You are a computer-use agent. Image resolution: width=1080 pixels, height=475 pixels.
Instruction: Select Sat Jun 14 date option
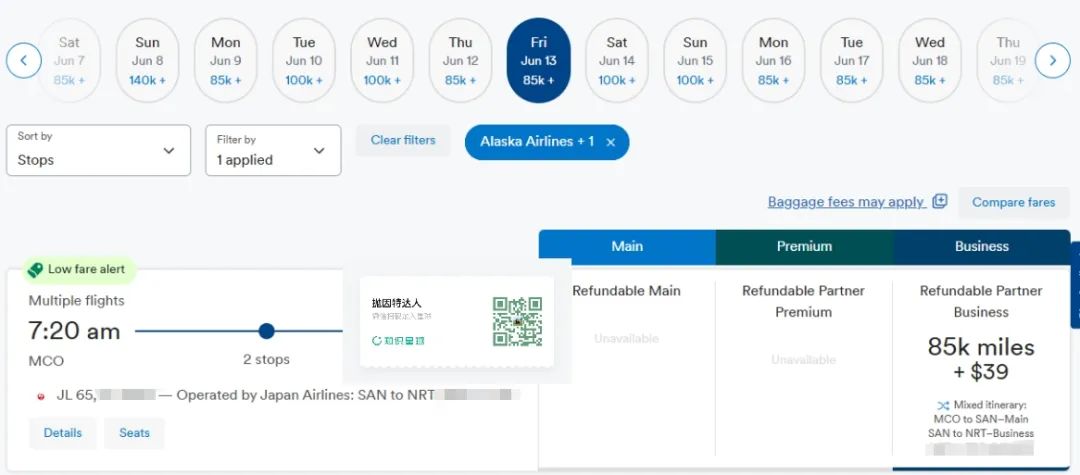pyautogui.click(x=617, y=61)
